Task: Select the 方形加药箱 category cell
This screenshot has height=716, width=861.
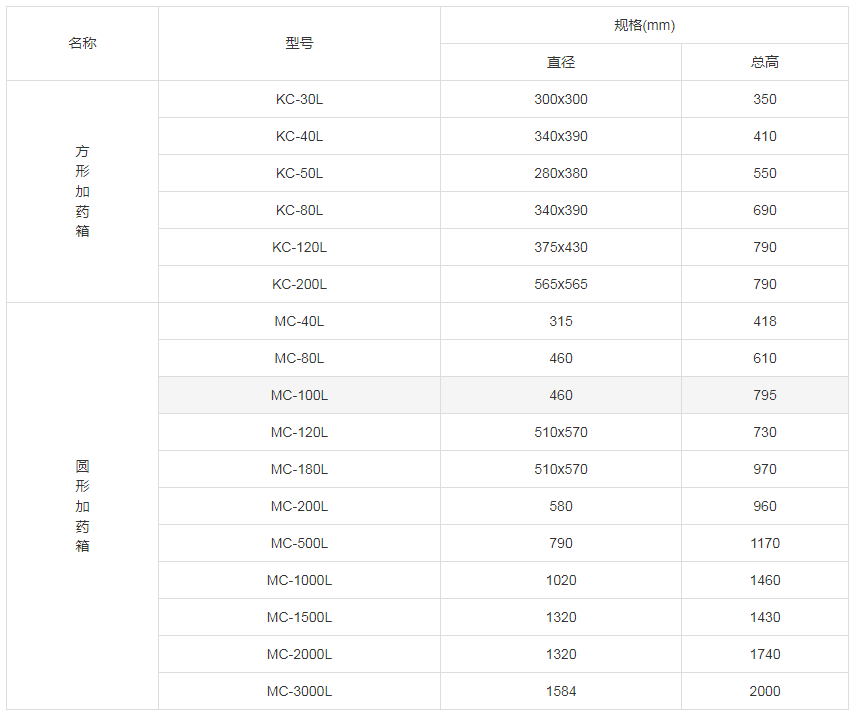Action: point(83,191)
